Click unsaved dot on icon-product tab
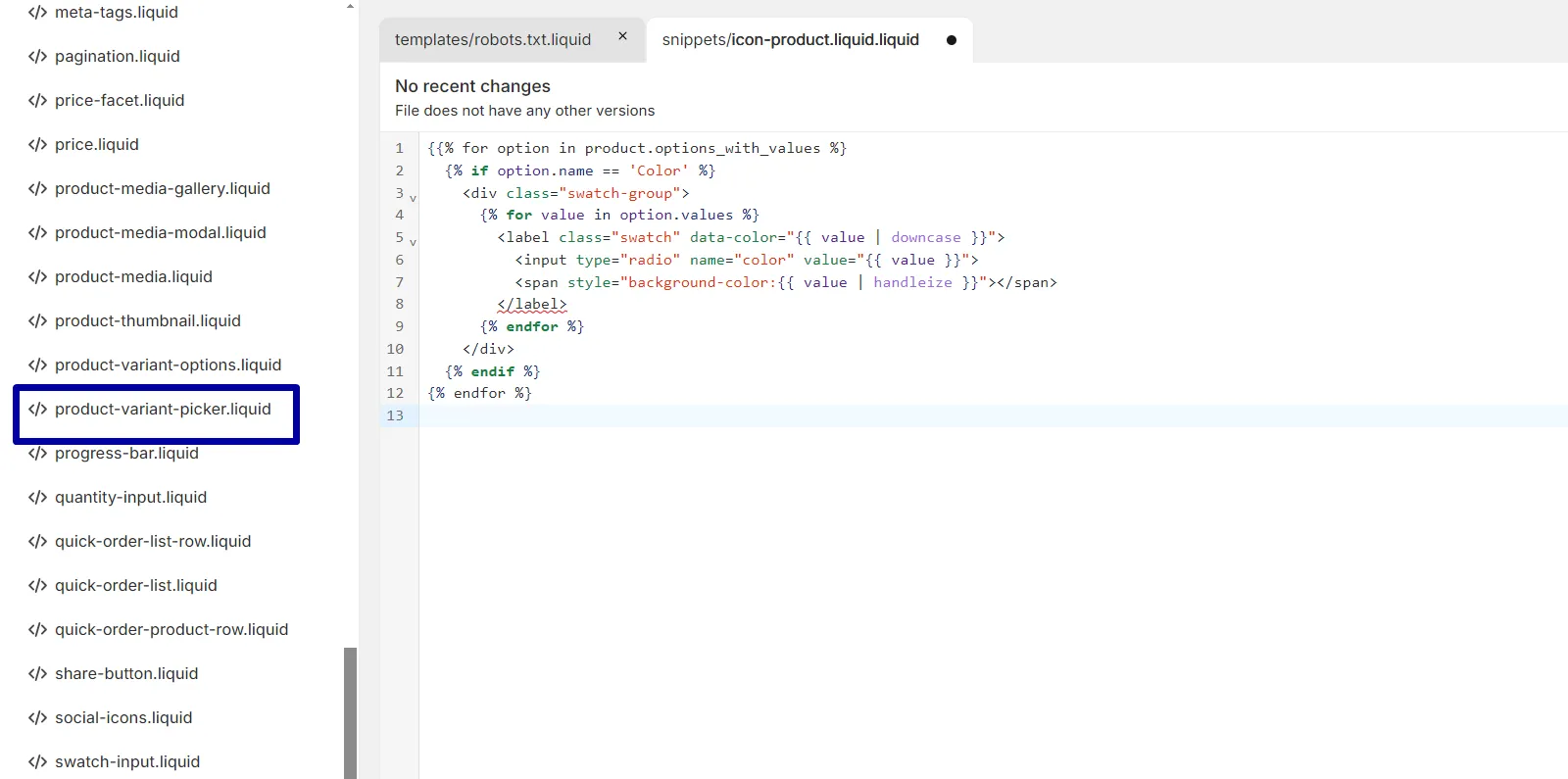This screenshot has height=779, width=1568. (951, 40)
